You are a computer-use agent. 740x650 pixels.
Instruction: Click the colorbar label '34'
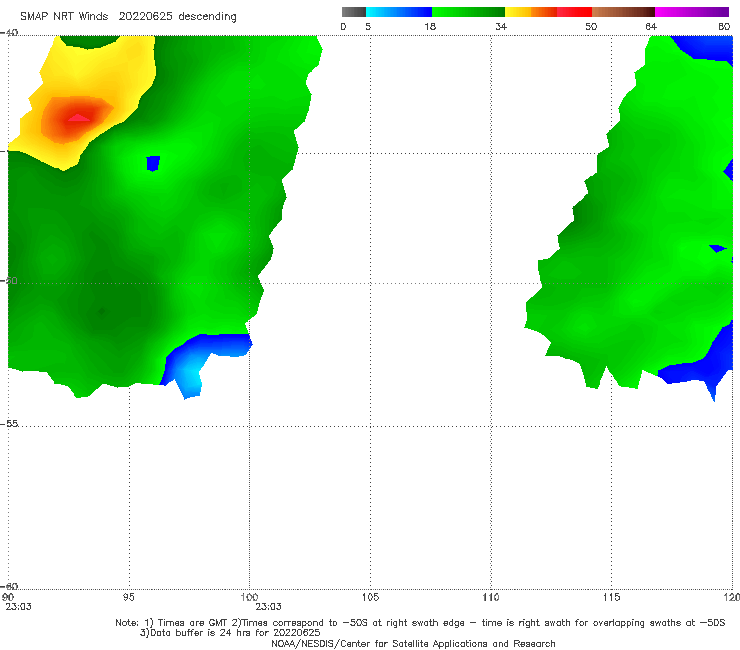point(501,26)
